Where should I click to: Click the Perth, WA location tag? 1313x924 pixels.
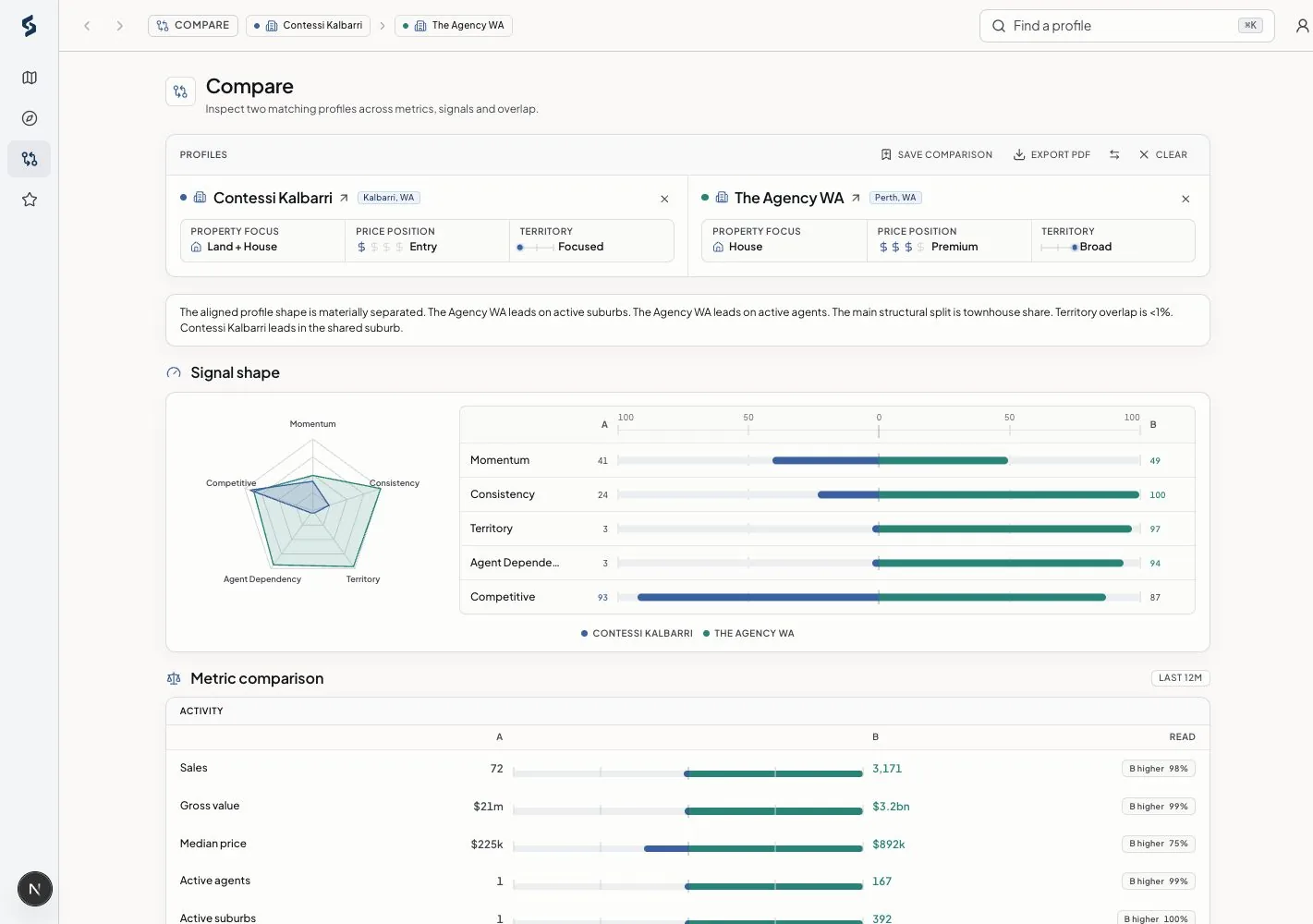(x=895, y=198)
